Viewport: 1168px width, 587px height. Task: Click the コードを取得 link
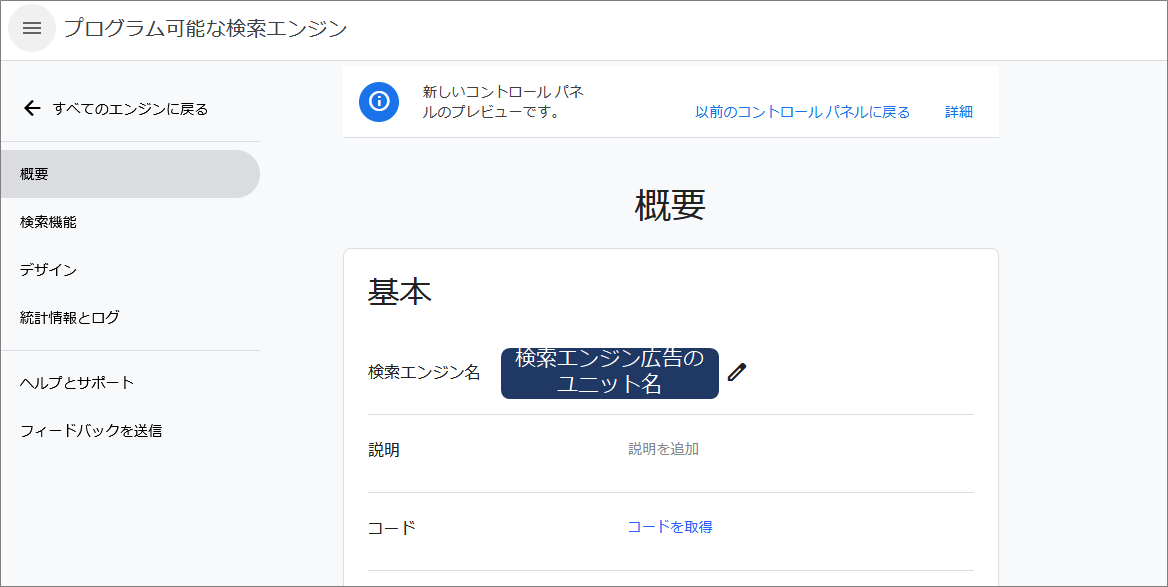click(x=669, y=527)
